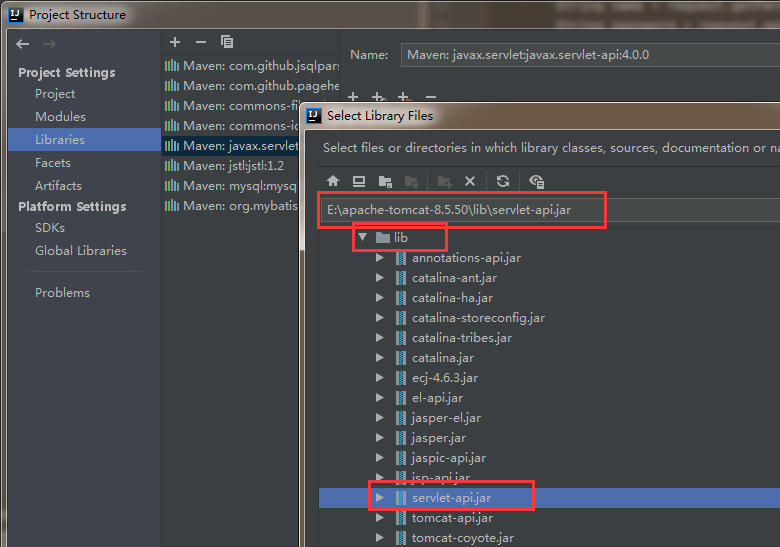Open Artifacts settings page
This screenshot has width=780, height=547.
click(58, 186)
